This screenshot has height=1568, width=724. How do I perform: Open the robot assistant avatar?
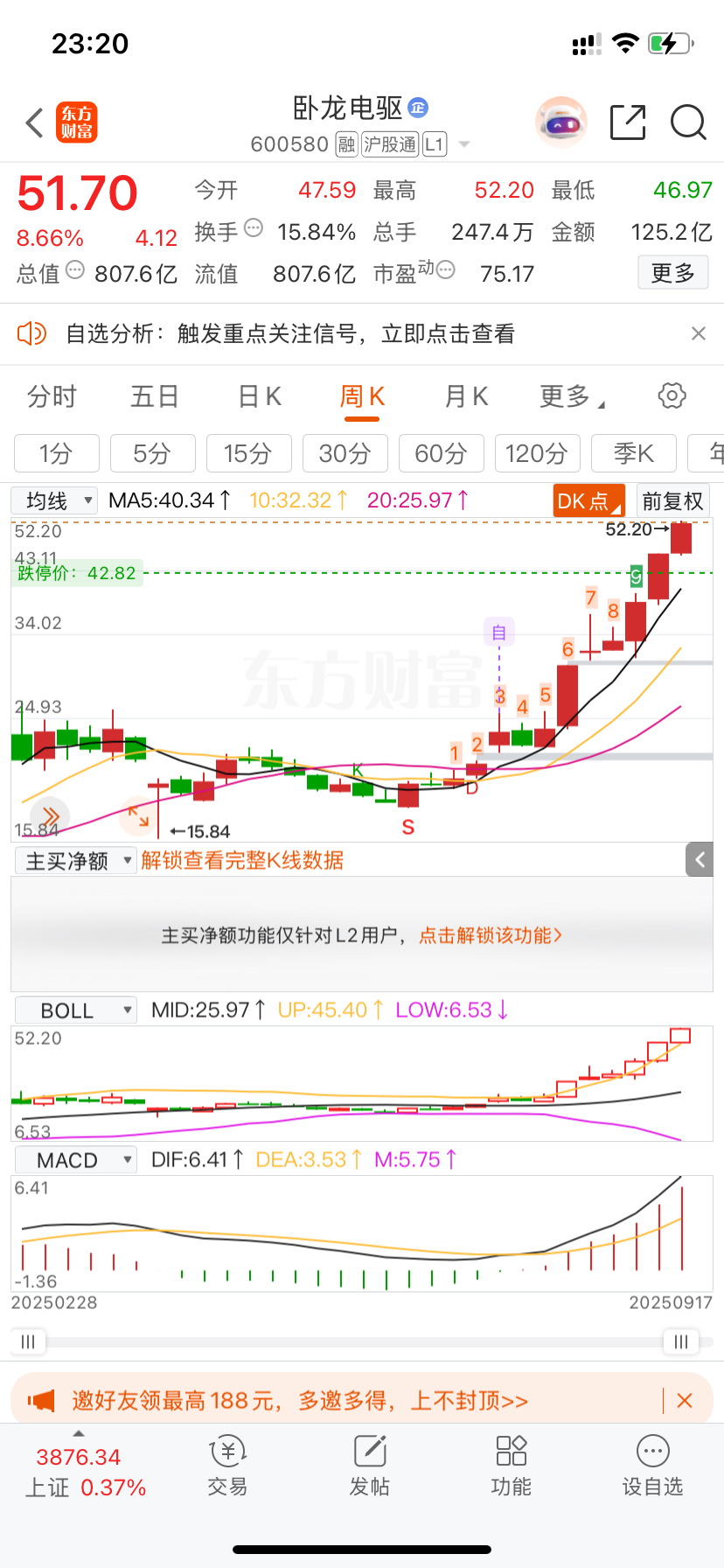pyautogui.click(x=560, y=122)
